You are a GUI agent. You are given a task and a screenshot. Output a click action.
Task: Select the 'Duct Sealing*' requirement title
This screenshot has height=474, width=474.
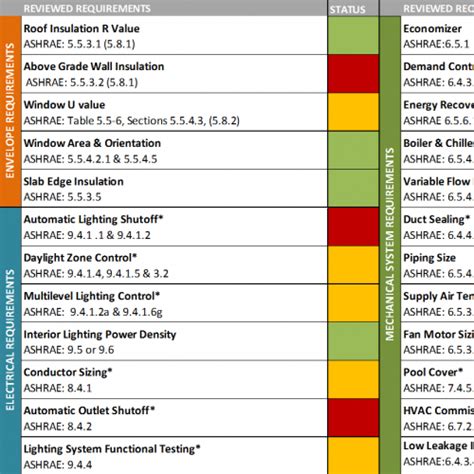click(x=437, y=220)
